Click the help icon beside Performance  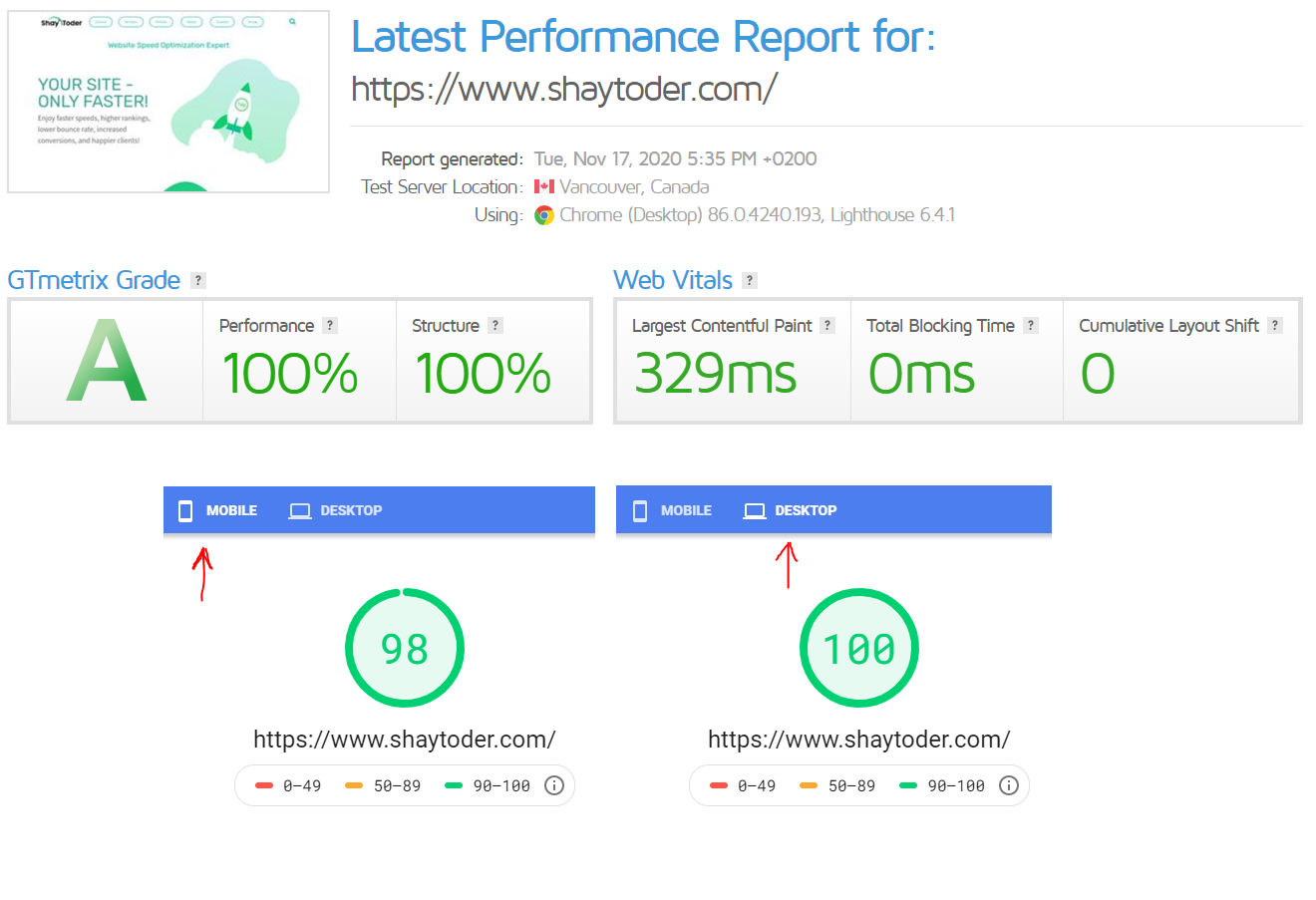pyautogui.click(x=330, y=326)
